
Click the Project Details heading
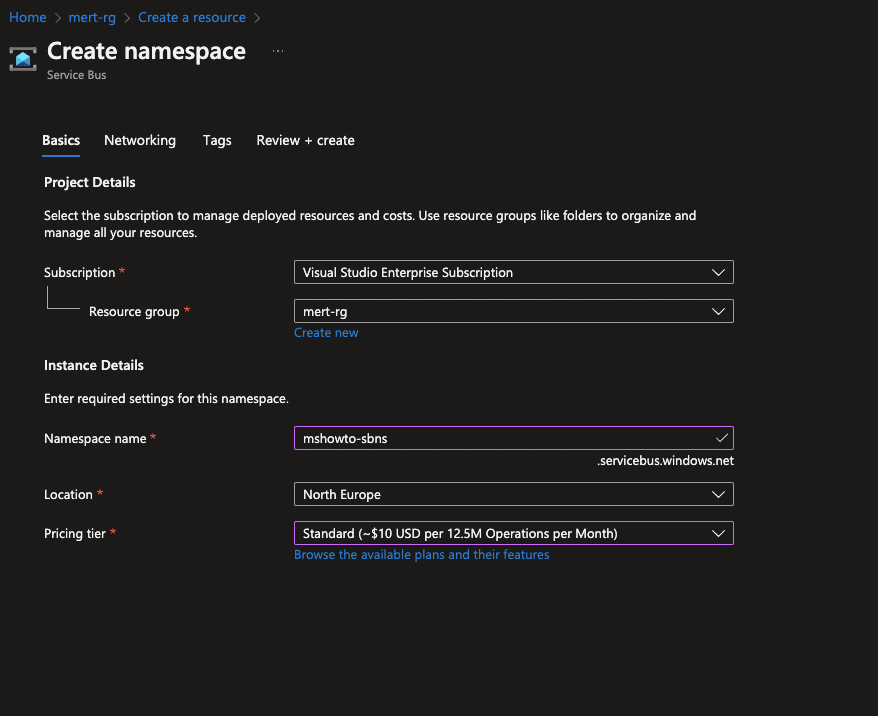click(x=90, y=182)
